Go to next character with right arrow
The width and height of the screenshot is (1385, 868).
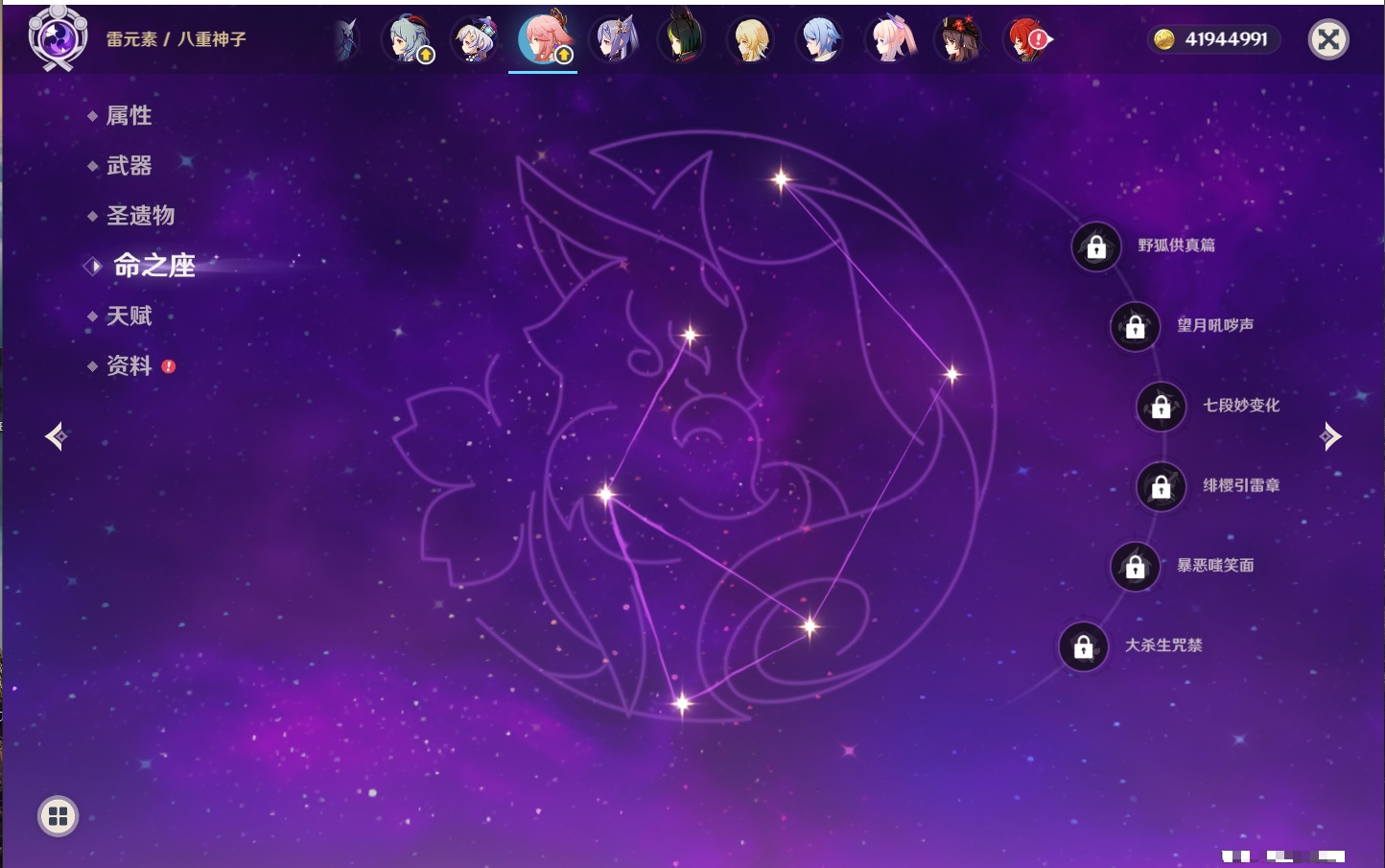click(1330, 436)
